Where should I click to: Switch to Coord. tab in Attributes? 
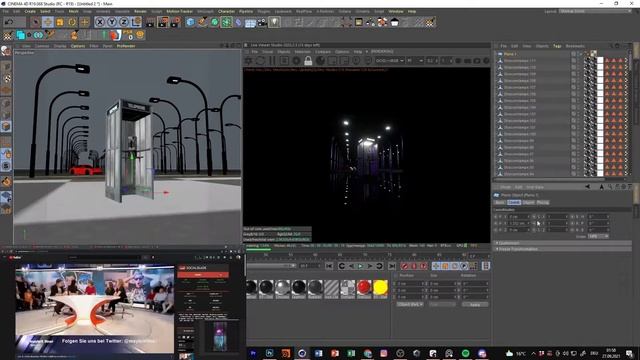coord(514,202)
